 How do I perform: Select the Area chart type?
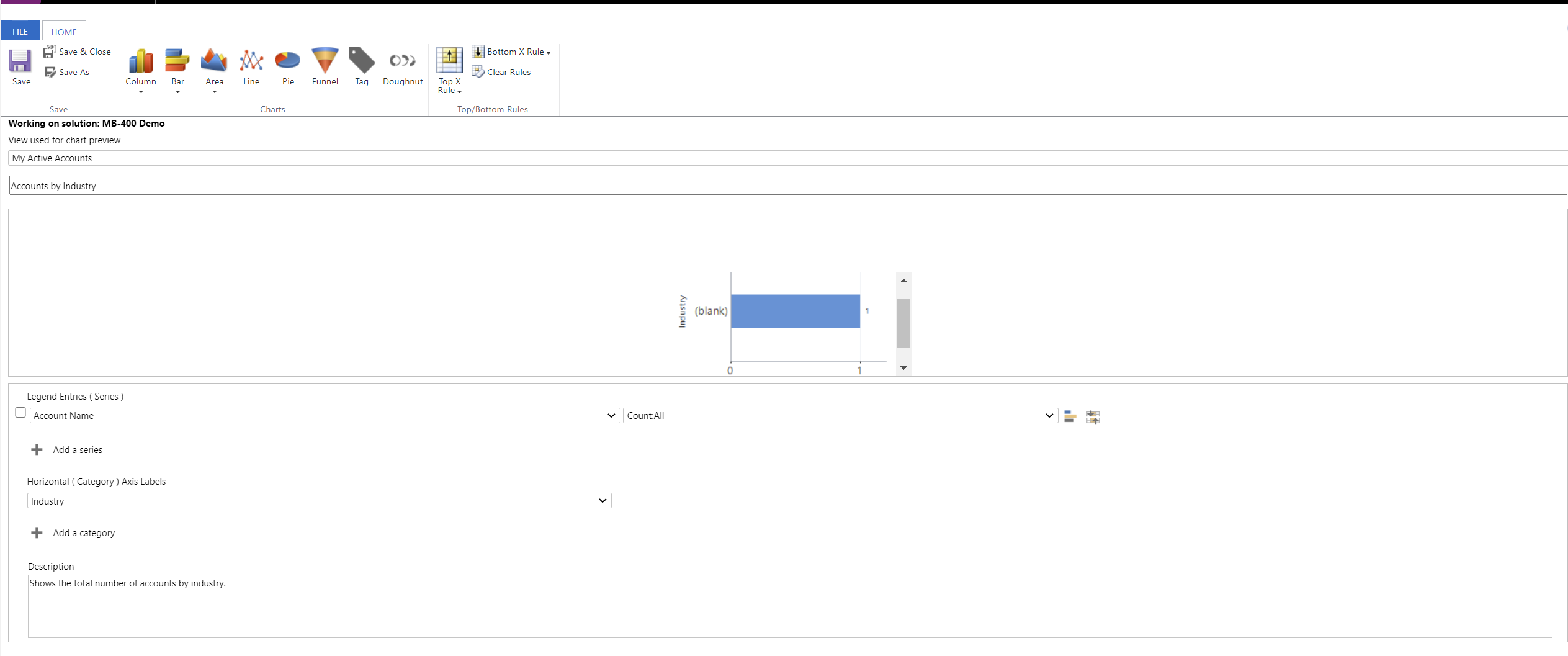(x=214, y=66)
